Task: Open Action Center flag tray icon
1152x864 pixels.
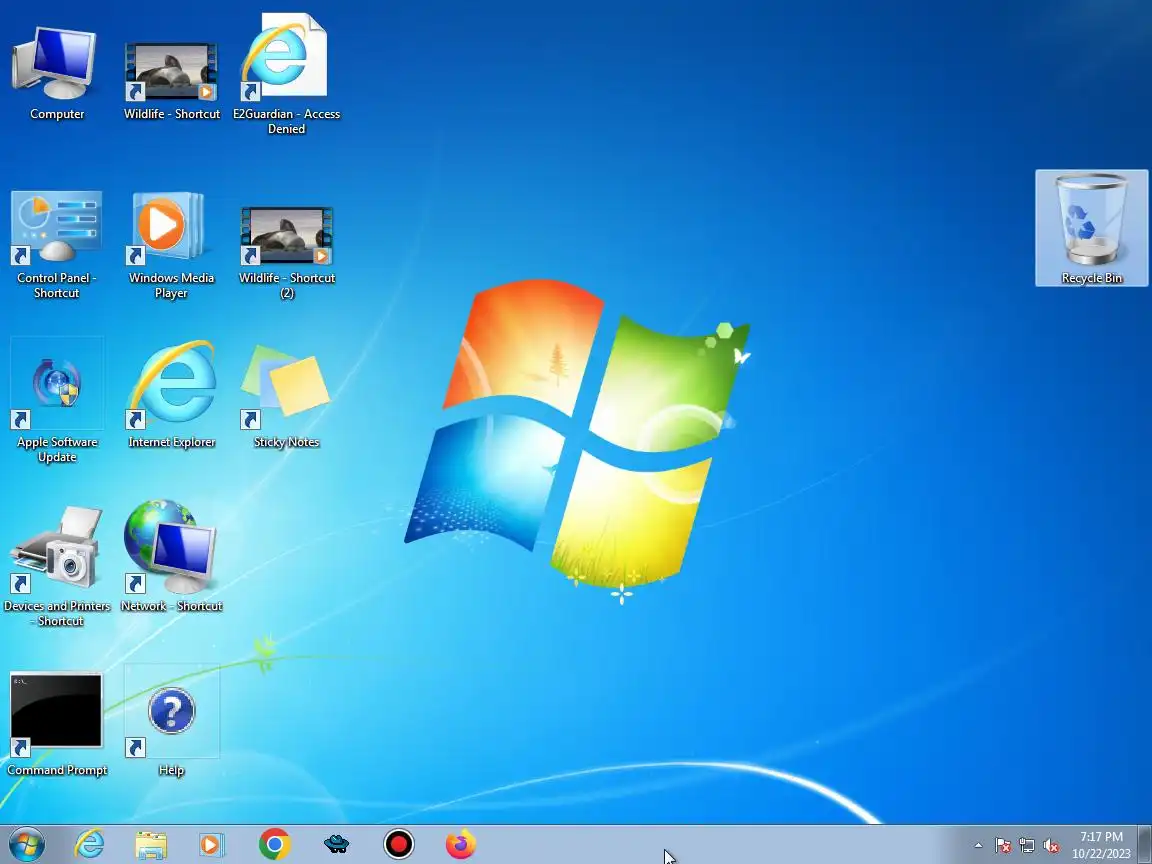Action: coord(1003,846)
